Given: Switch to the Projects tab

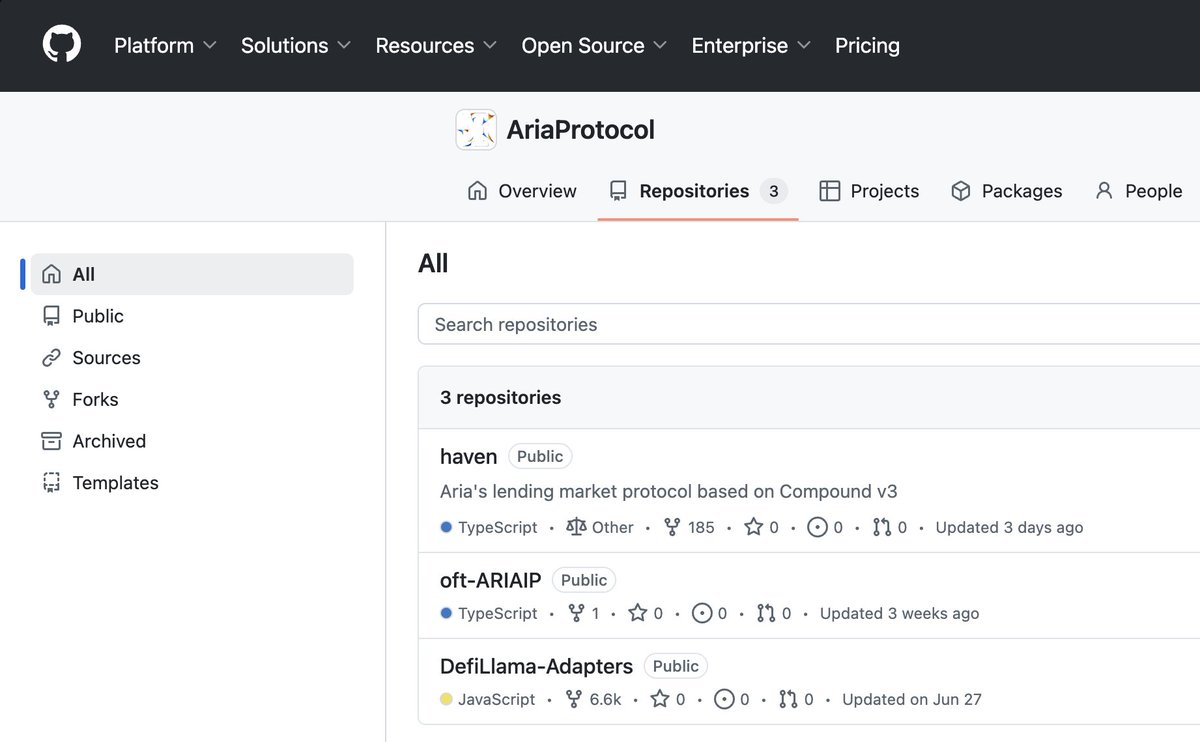Looking at the screenshot, I should tap(869, 191).
